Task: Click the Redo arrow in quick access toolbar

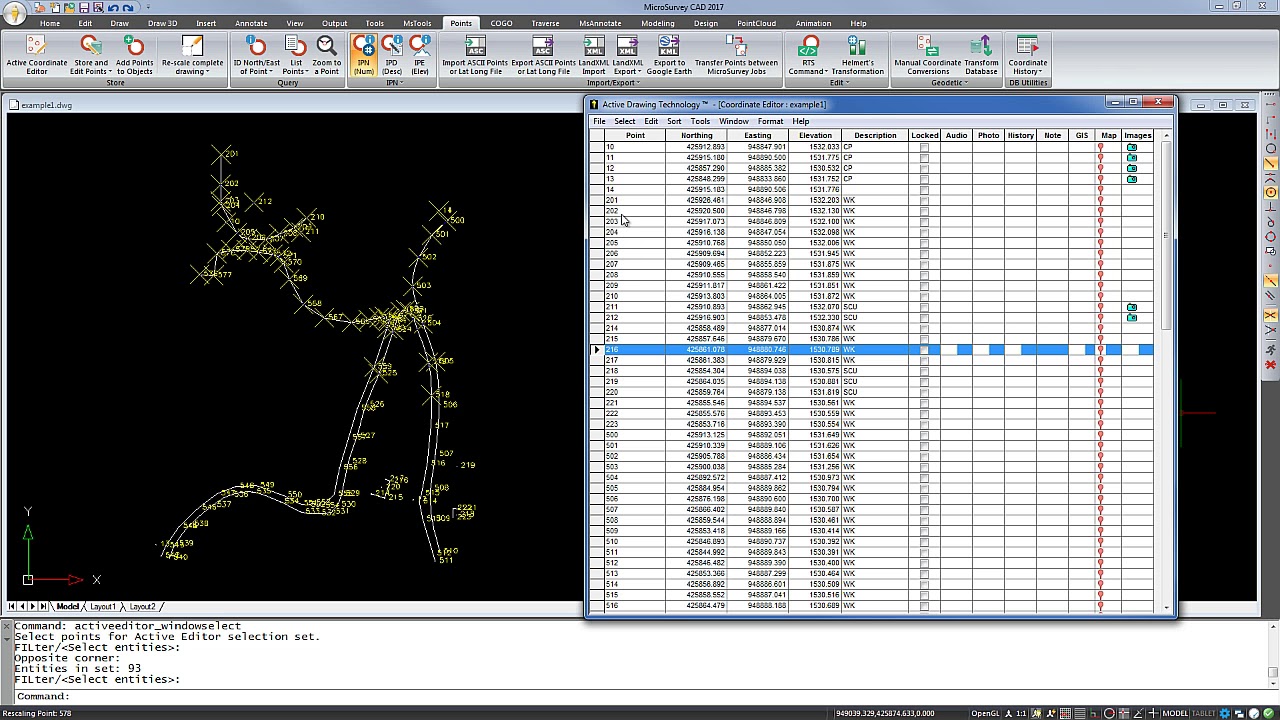Action: (127, 7)
